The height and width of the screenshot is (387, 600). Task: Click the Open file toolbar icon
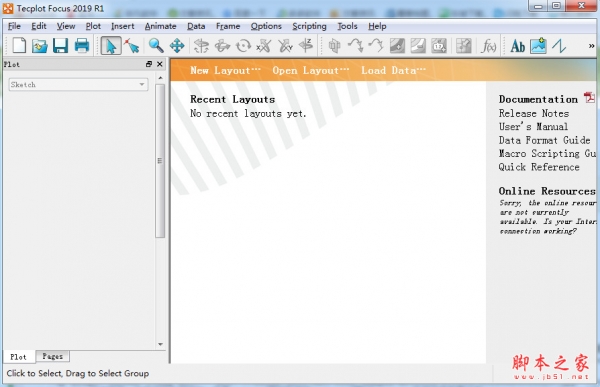[40, 46]
